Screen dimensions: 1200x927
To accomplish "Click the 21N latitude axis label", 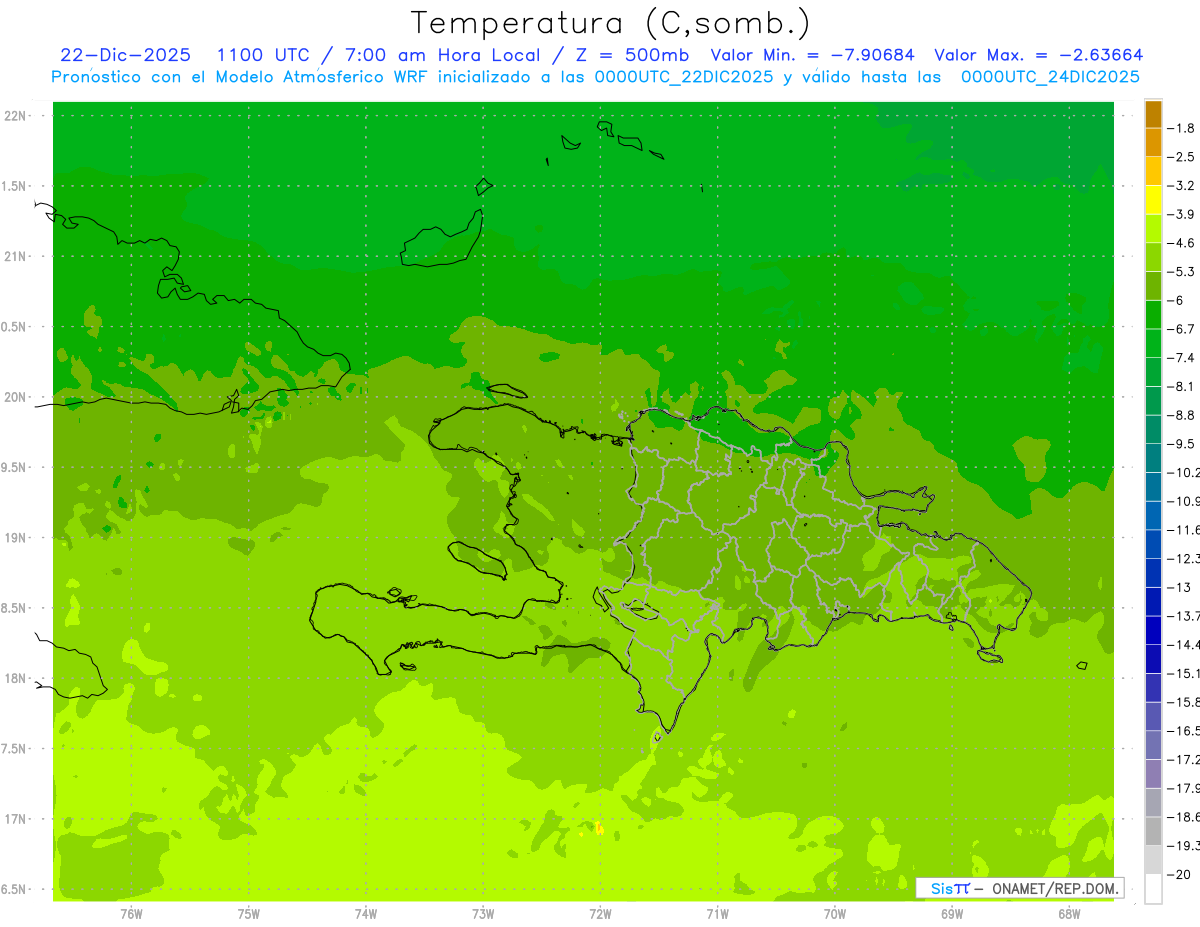I will click(x=16, y=256).
